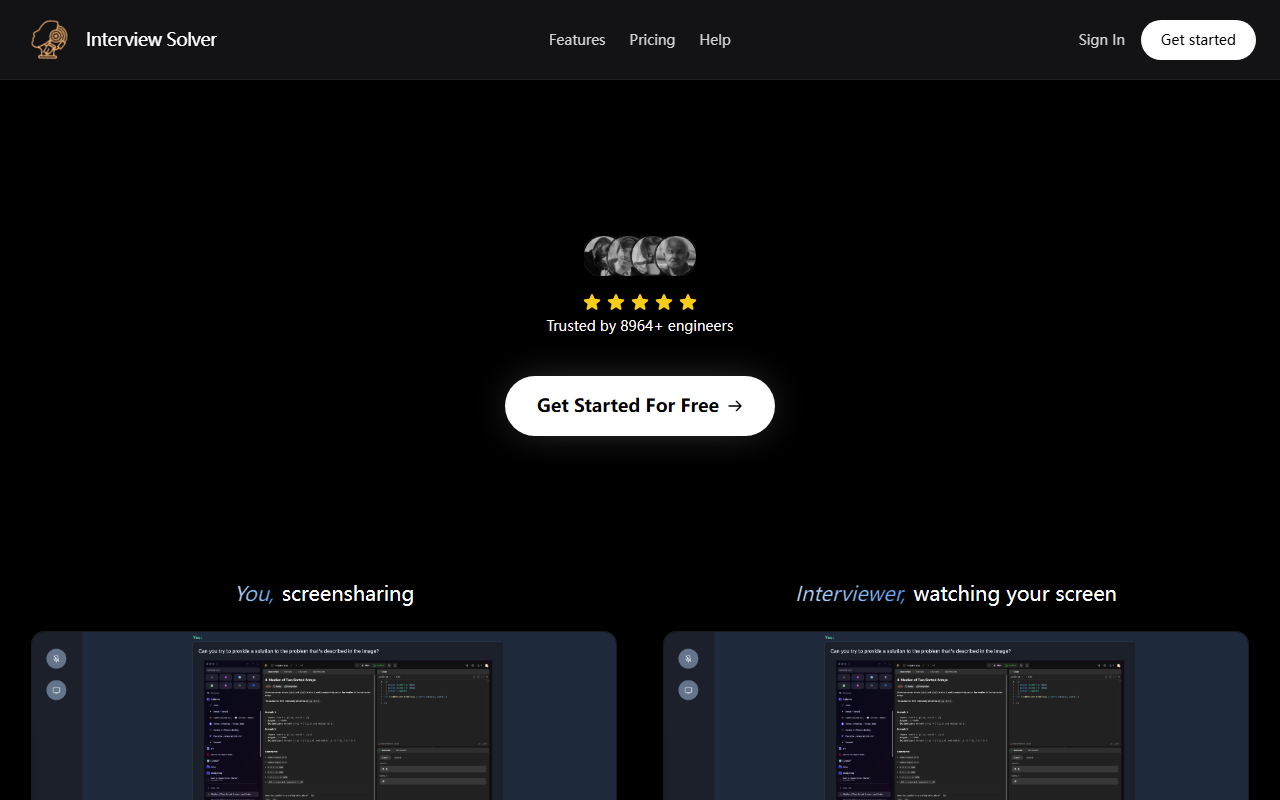Image resolution: width=1280 pixels, height=800 pixels.
Task: Click the screen share icon in right preview
Action: [x=688, y=690]
